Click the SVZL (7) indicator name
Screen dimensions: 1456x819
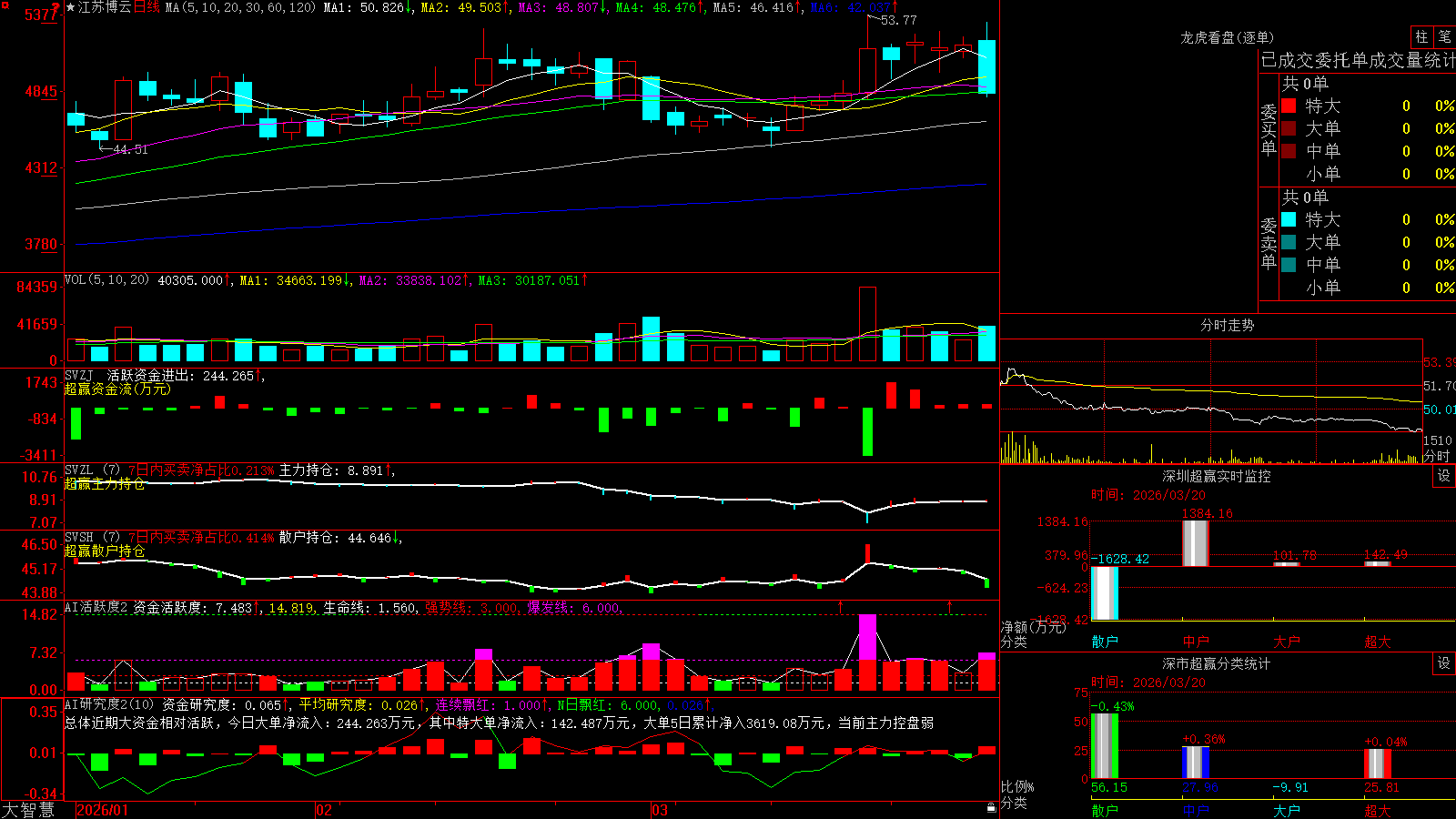tap(92, 470)
